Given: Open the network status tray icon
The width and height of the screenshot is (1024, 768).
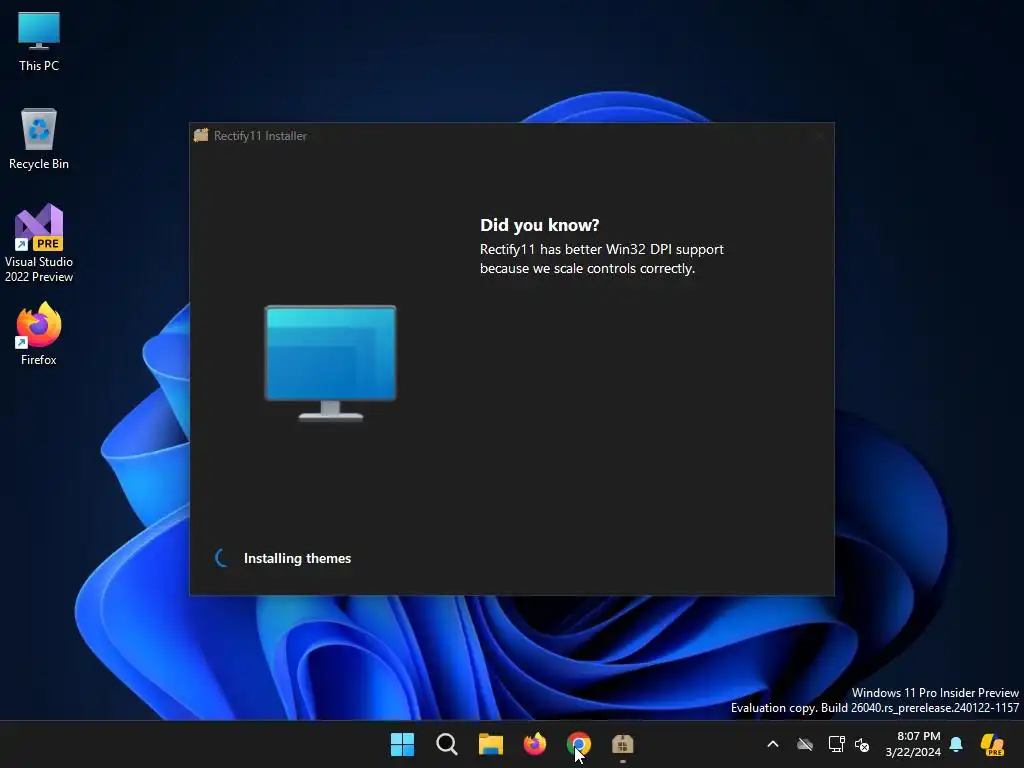Looking at the screenshot, I should (837, 744).
